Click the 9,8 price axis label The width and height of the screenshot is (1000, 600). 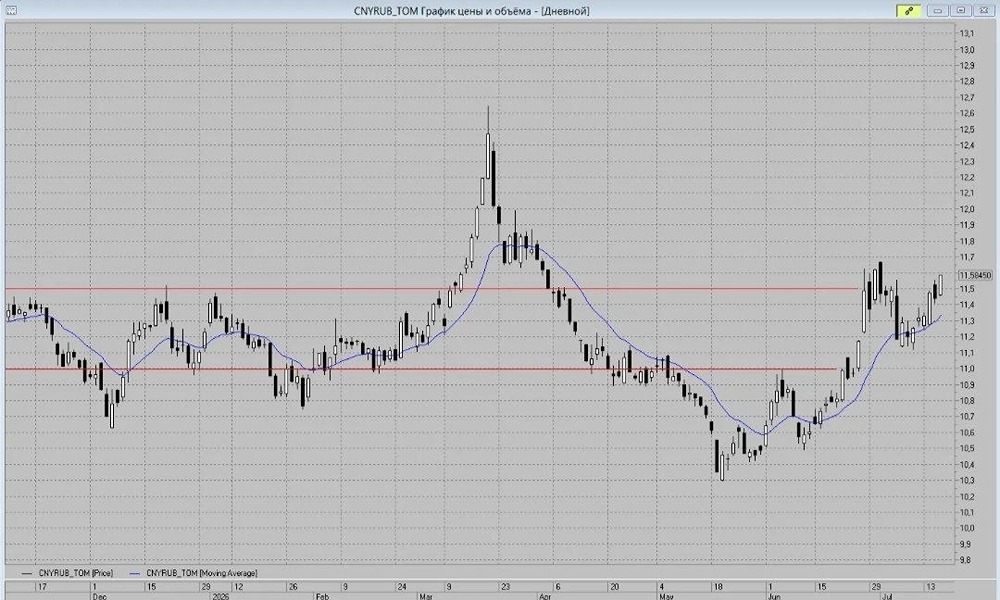pyautogui.click(x=967, y=560)
